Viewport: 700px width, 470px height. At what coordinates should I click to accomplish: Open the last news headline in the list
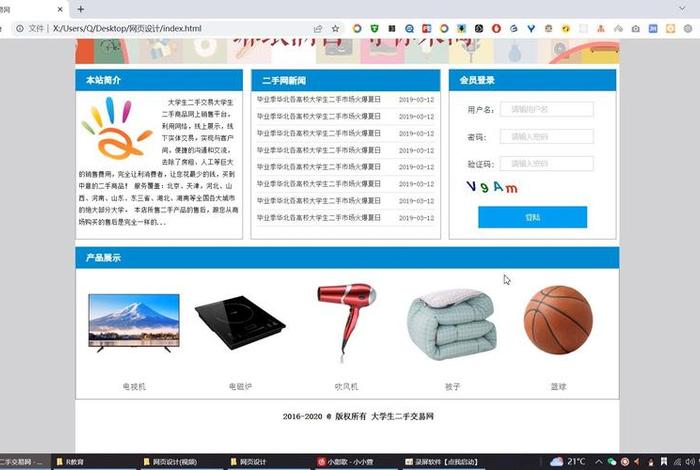(319, 217)
